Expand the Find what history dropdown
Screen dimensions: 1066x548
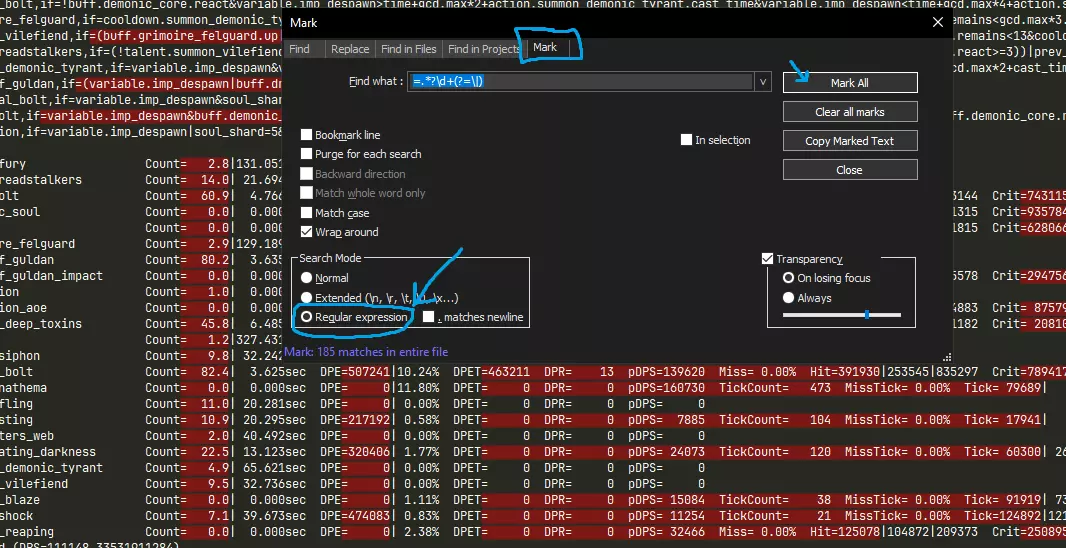pyautogui.click(x=763, y=82)
